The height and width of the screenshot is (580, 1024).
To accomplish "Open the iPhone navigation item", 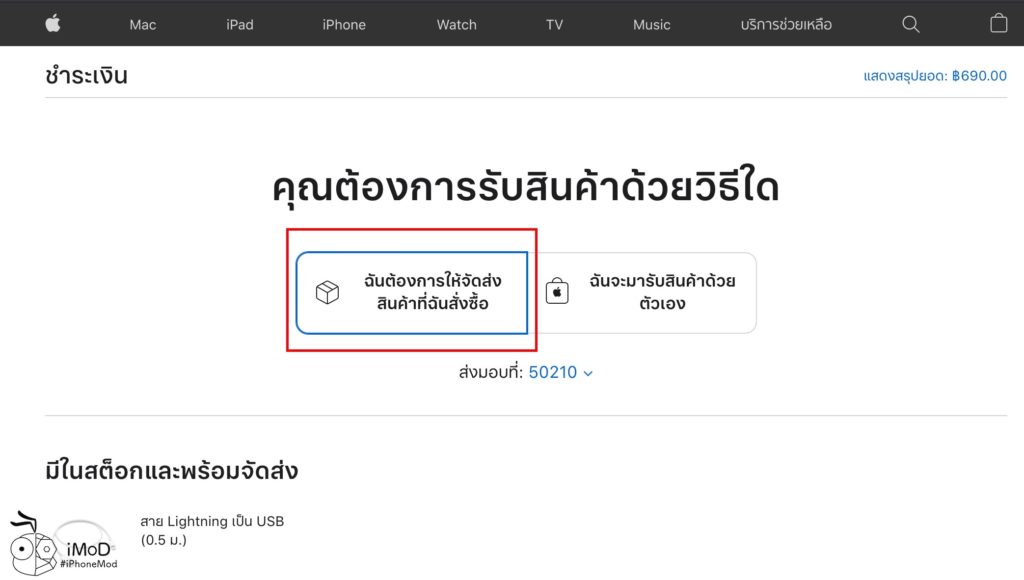I will (x=344, y=24).
